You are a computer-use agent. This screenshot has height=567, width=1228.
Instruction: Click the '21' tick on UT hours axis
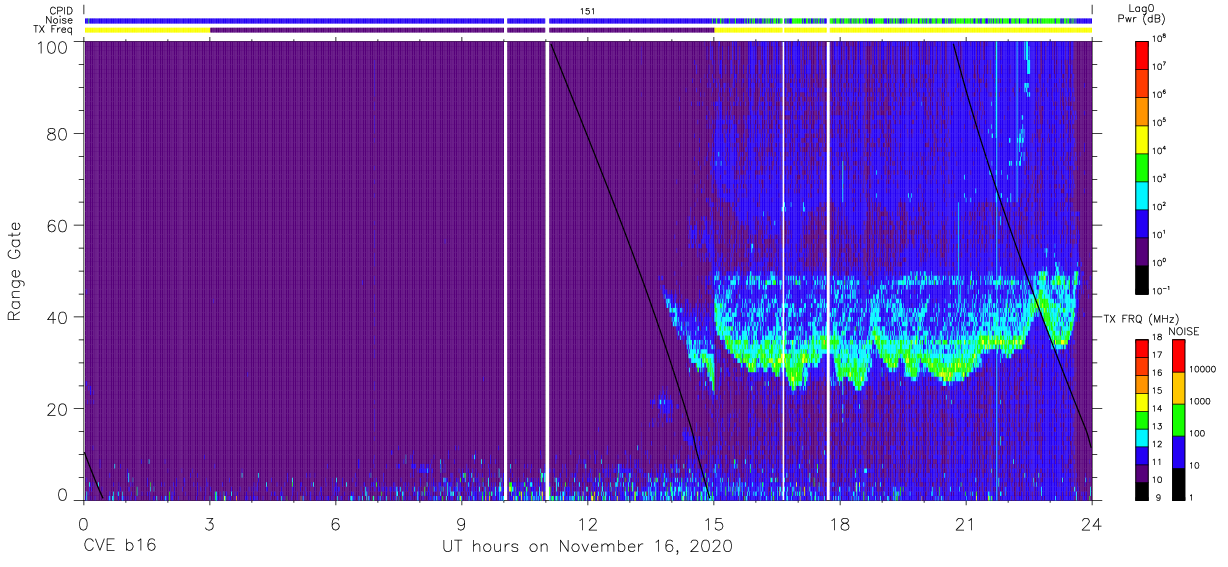[x=966, y=523]
